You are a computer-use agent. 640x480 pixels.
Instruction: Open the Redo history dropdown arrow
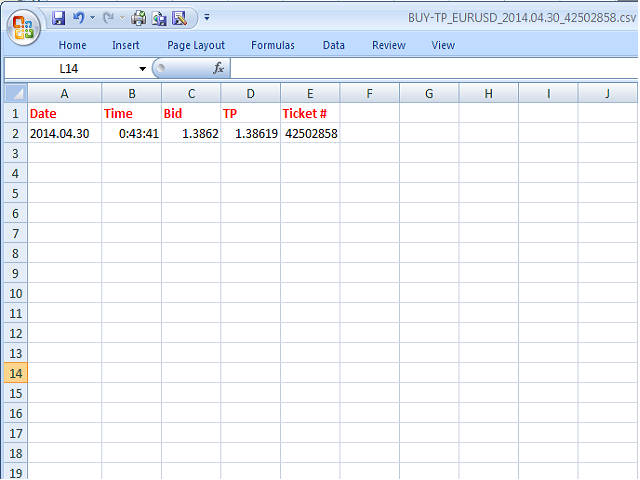122,18
